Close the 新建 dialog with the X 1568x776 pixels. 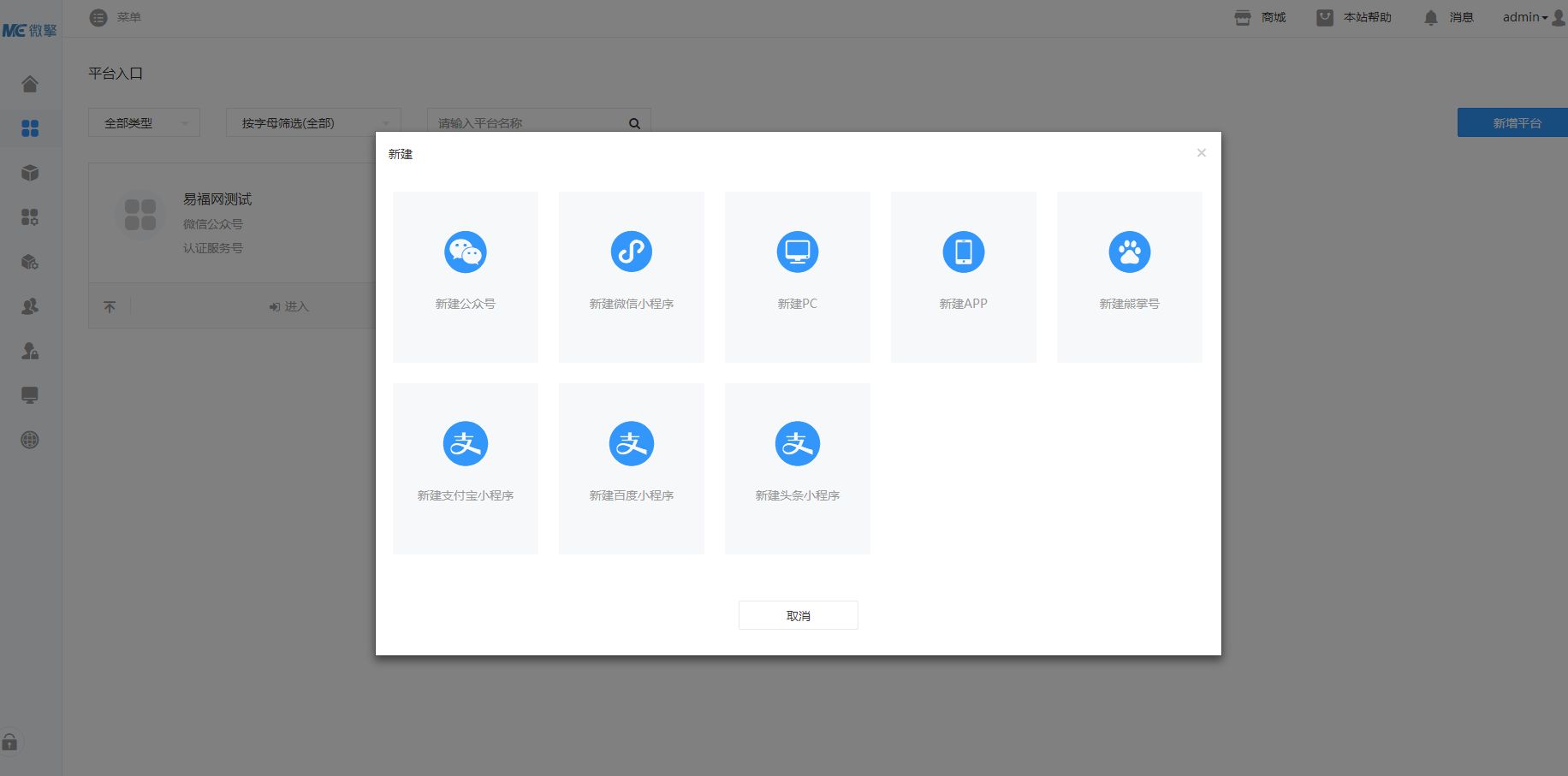click(x=1202, y=153)
